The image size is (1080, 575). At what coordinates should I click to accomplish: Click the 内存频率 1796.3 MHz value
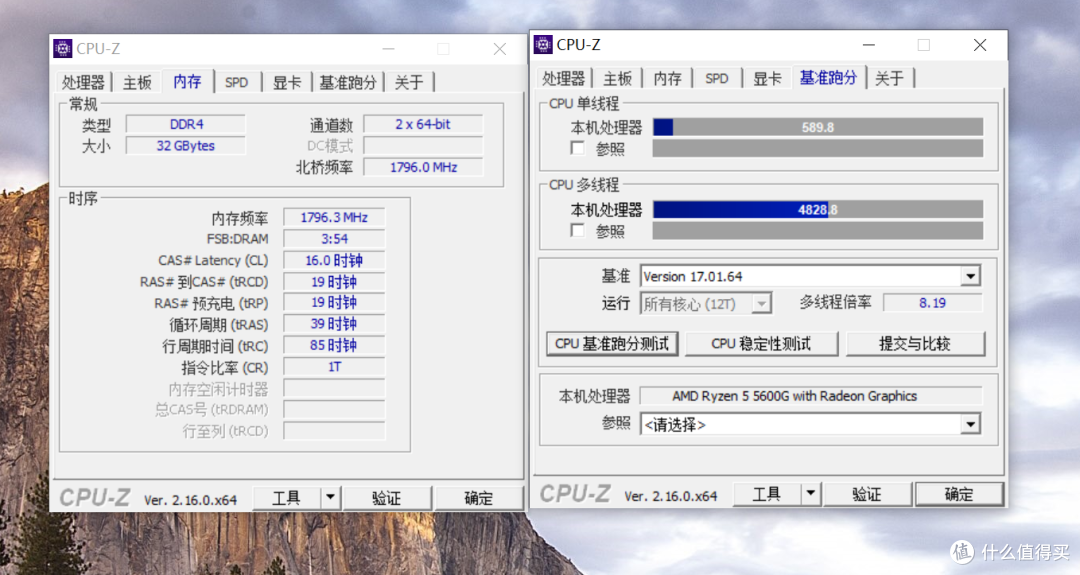(x=334, y=218)
